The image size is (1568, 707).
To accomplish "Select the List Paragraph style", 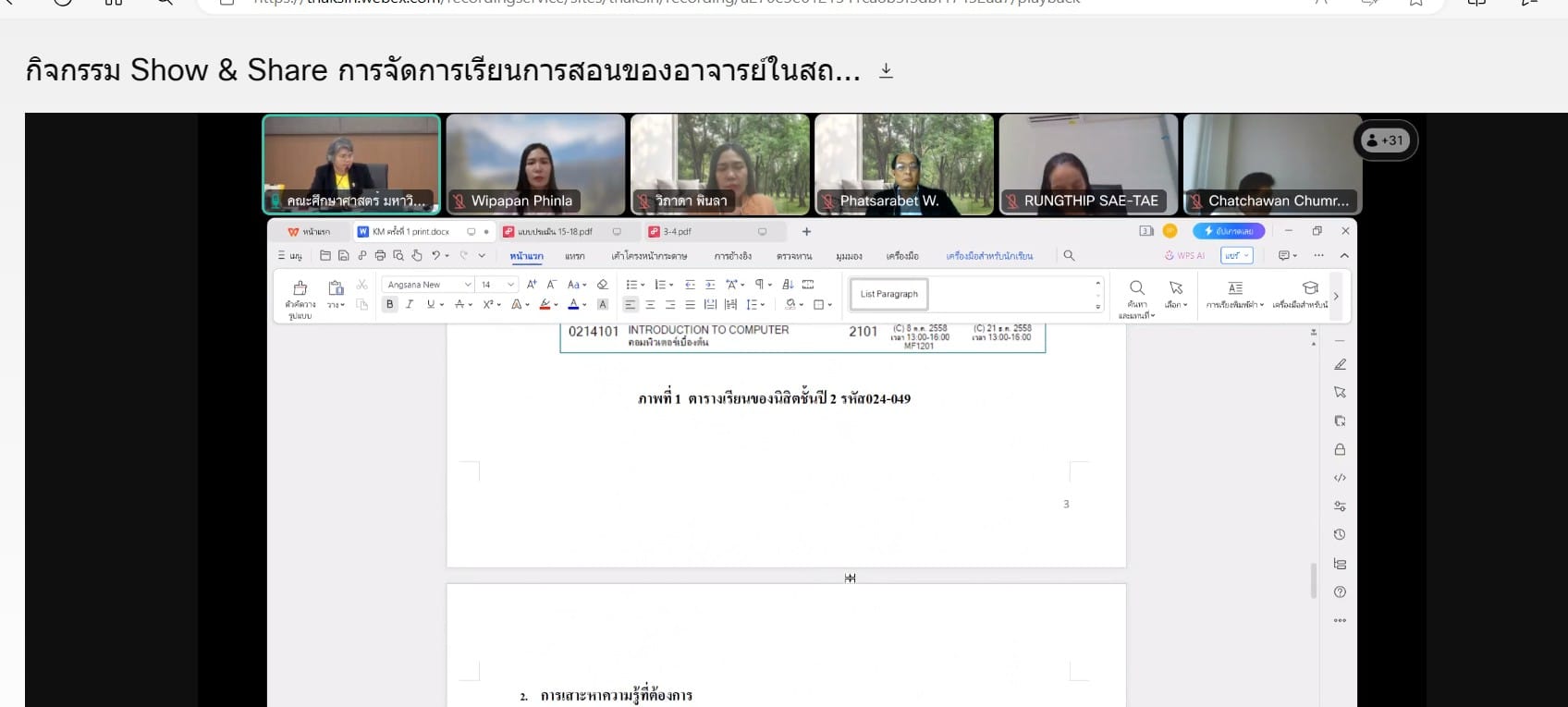I will coord(889,294).
